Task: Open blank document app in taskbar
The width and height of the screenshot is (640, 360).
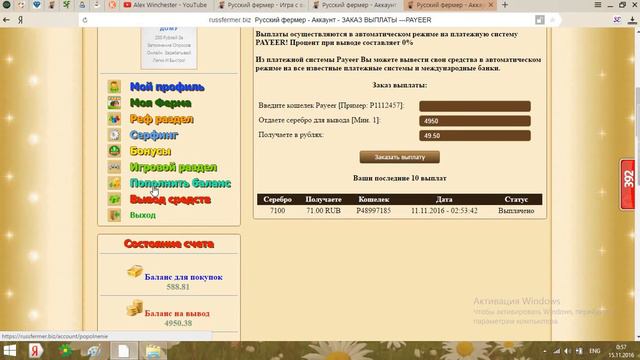Action: [123, 351]
